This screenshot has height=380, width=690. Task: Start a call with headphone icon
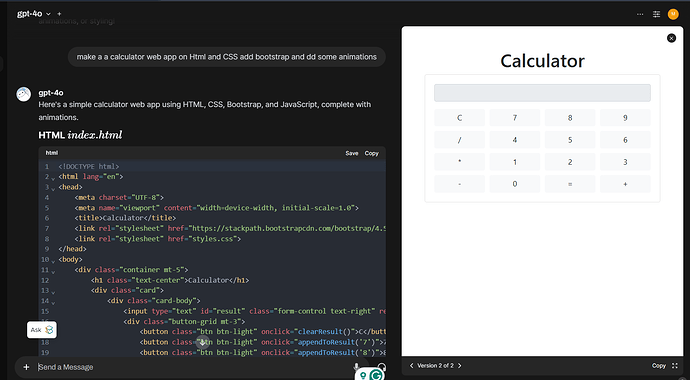[x=382, y=366]
